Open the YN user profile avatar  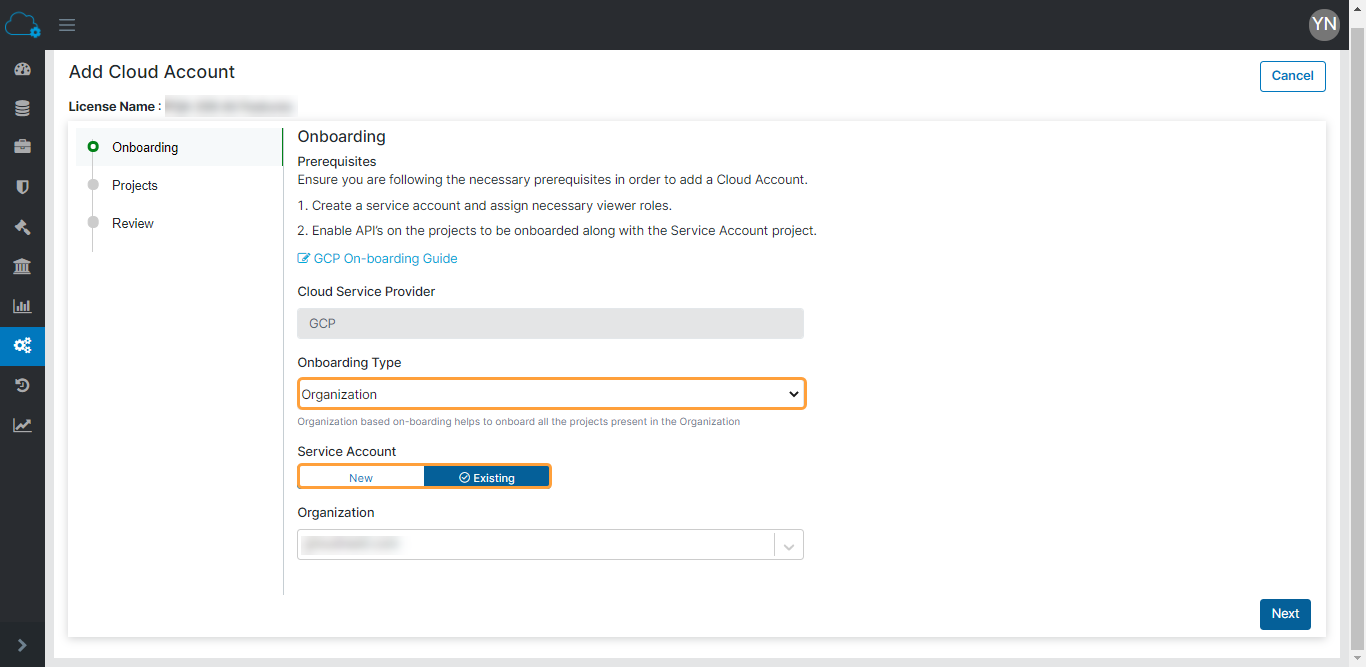tap(1323, 24)
